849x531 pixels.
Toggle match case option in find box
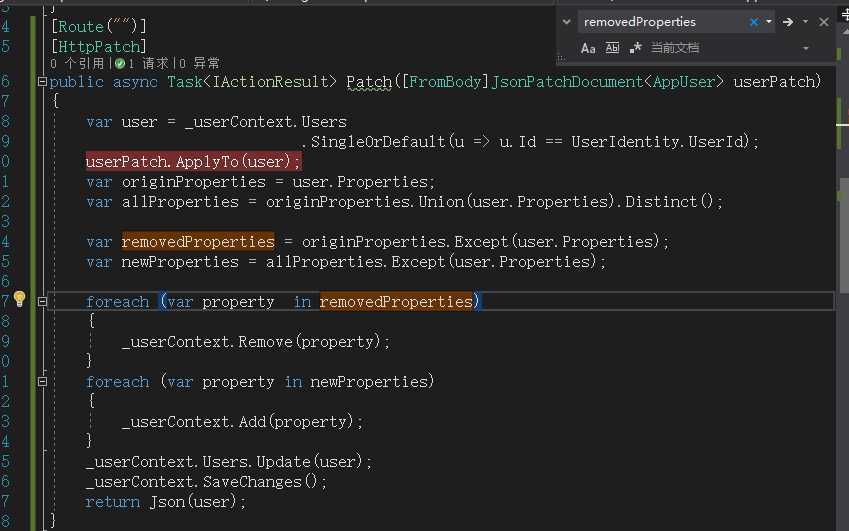(x=588, y=48)
